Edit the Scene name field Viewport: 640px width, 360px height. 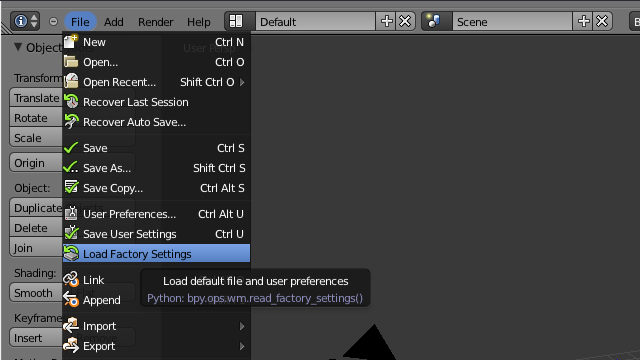coord(512,22)
